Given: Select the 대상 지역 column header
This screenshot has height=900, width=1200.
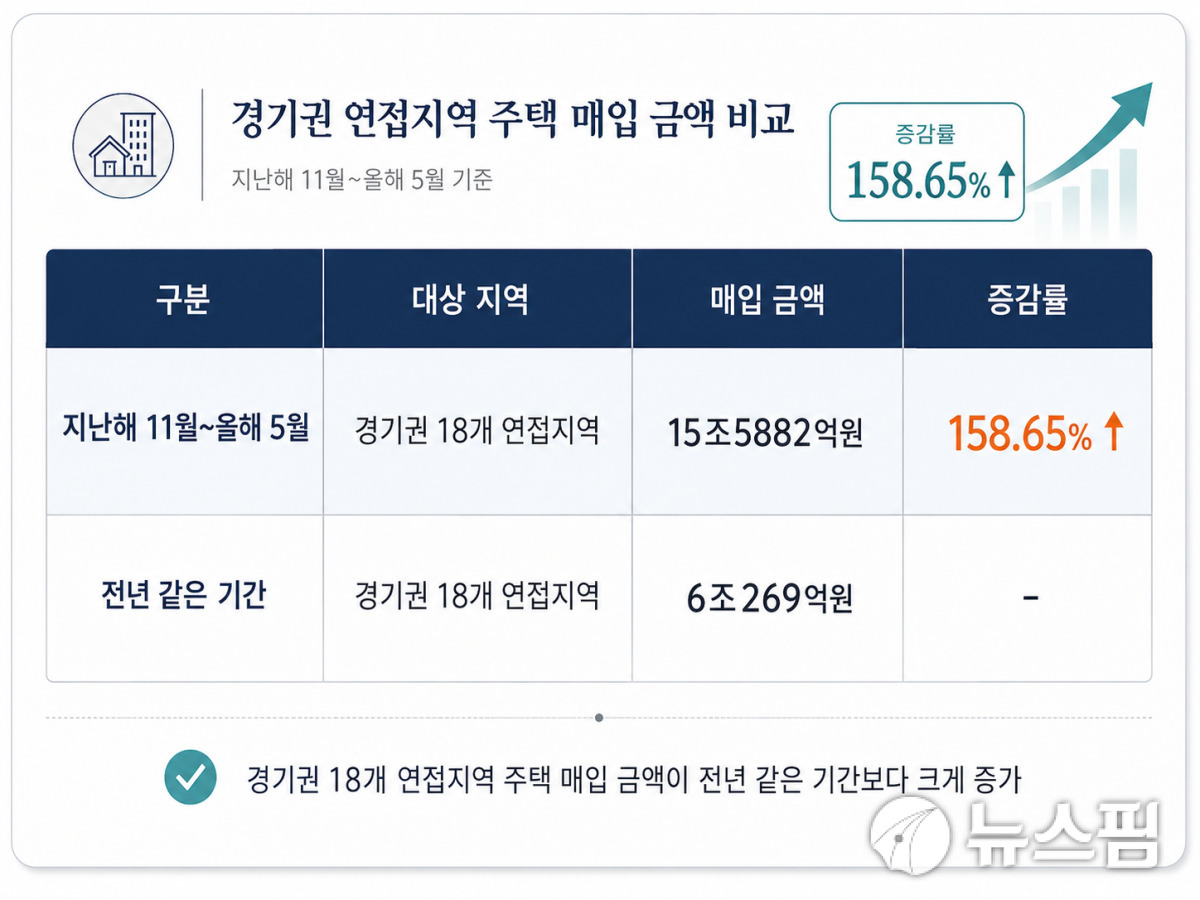Looking at the screenshot, I should (478, 299).
